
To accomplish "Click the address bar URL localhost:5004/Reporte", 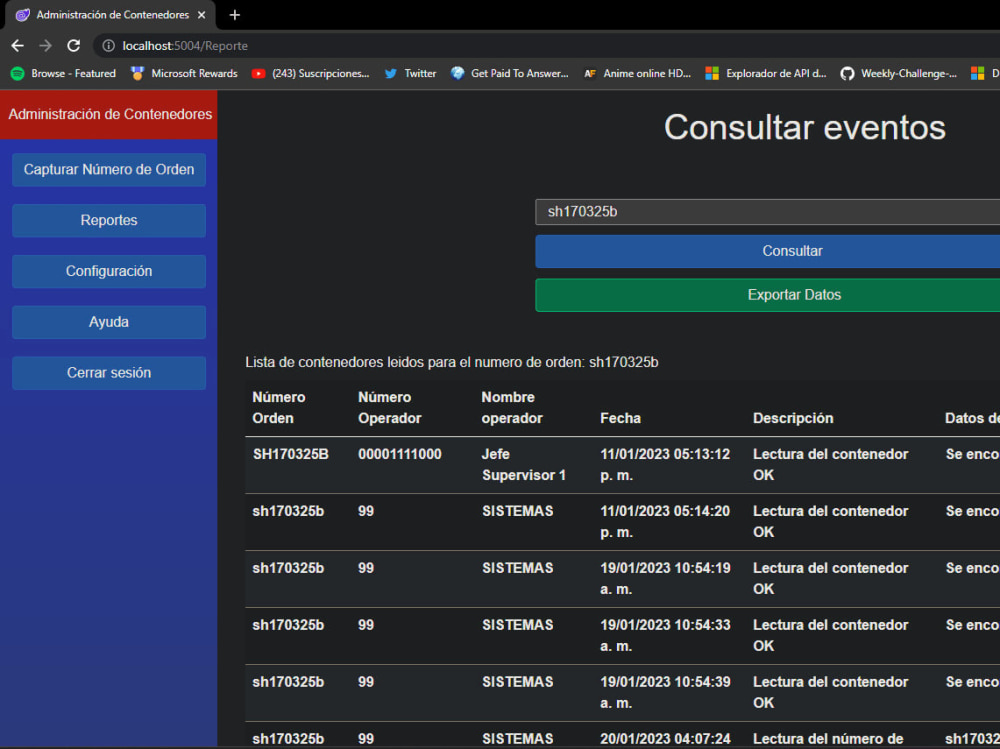I will 185,46.
